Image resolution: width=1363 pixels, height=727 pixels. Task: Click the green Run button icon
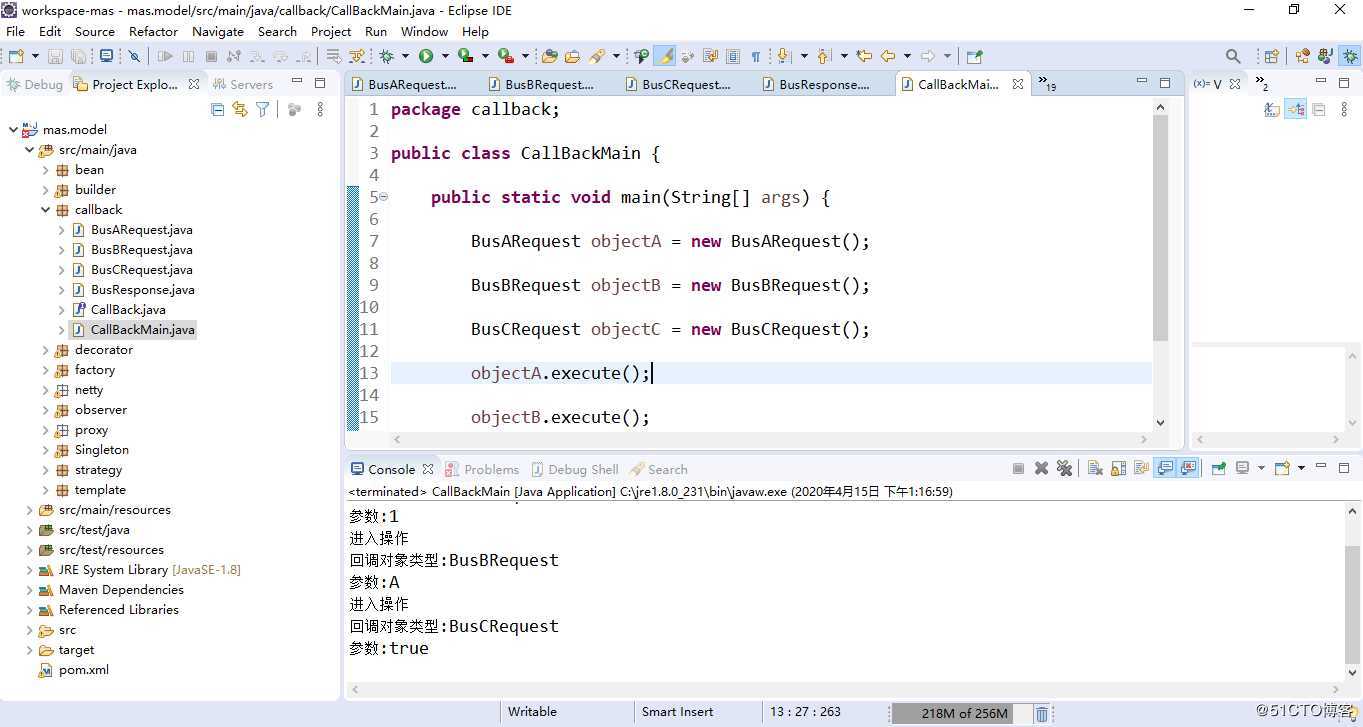tap(426, 57)
